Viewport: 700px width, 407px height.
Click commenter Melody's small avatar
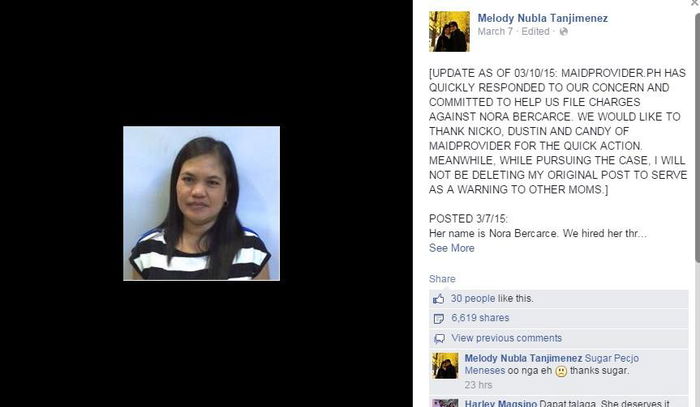pos(445,365)
